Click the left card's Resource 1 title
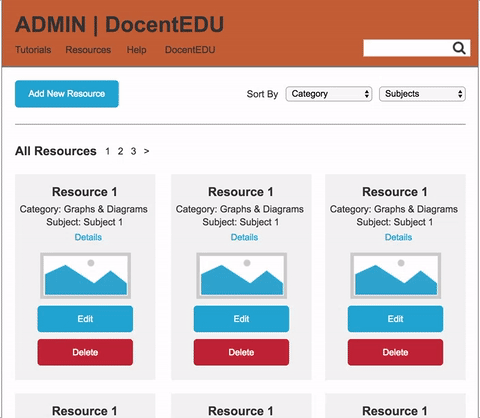 click(x=85, y=192)
